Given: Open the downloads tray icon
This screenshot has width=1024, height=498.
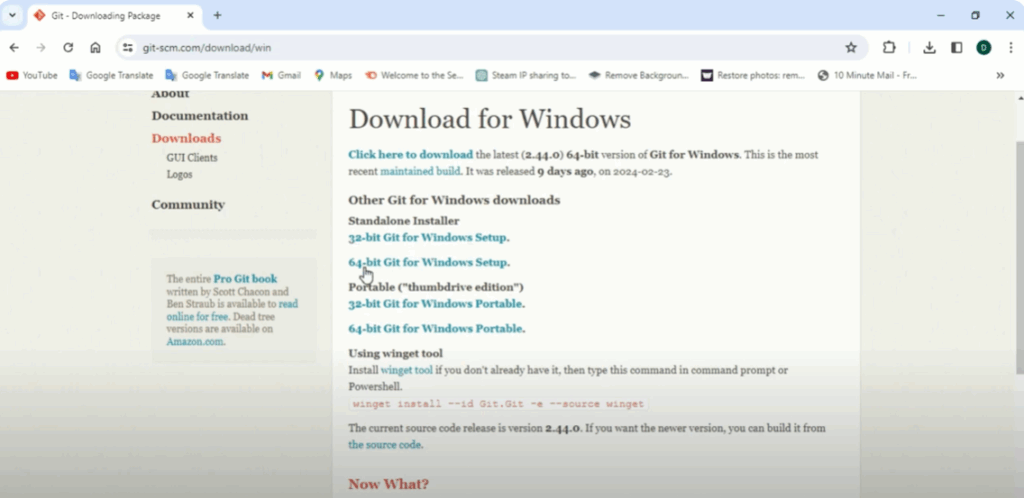Looking at the screenshot, I should point(929,48).
